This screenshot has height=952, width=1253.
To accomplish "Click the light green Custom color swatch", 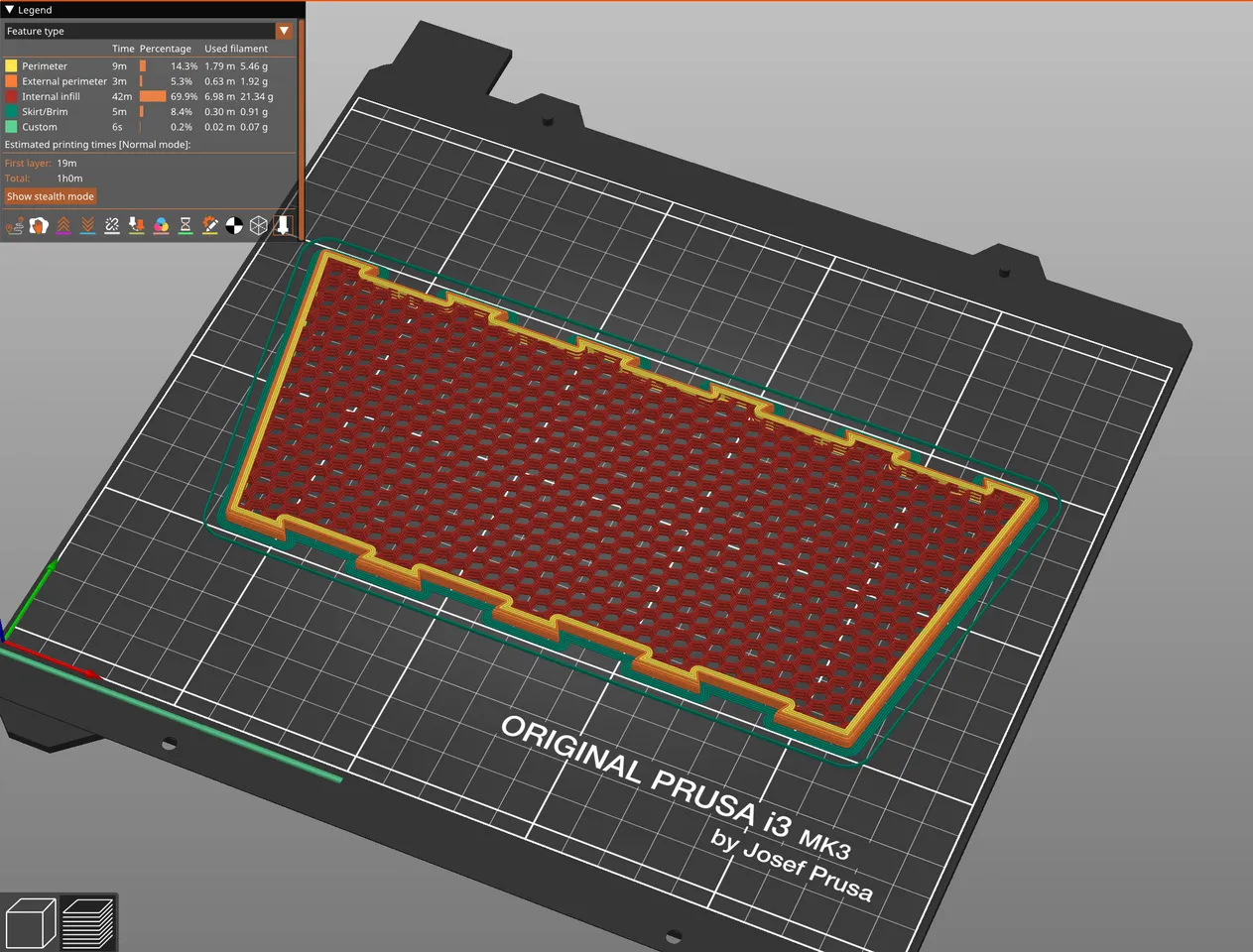I will click(x=11, y=127).
